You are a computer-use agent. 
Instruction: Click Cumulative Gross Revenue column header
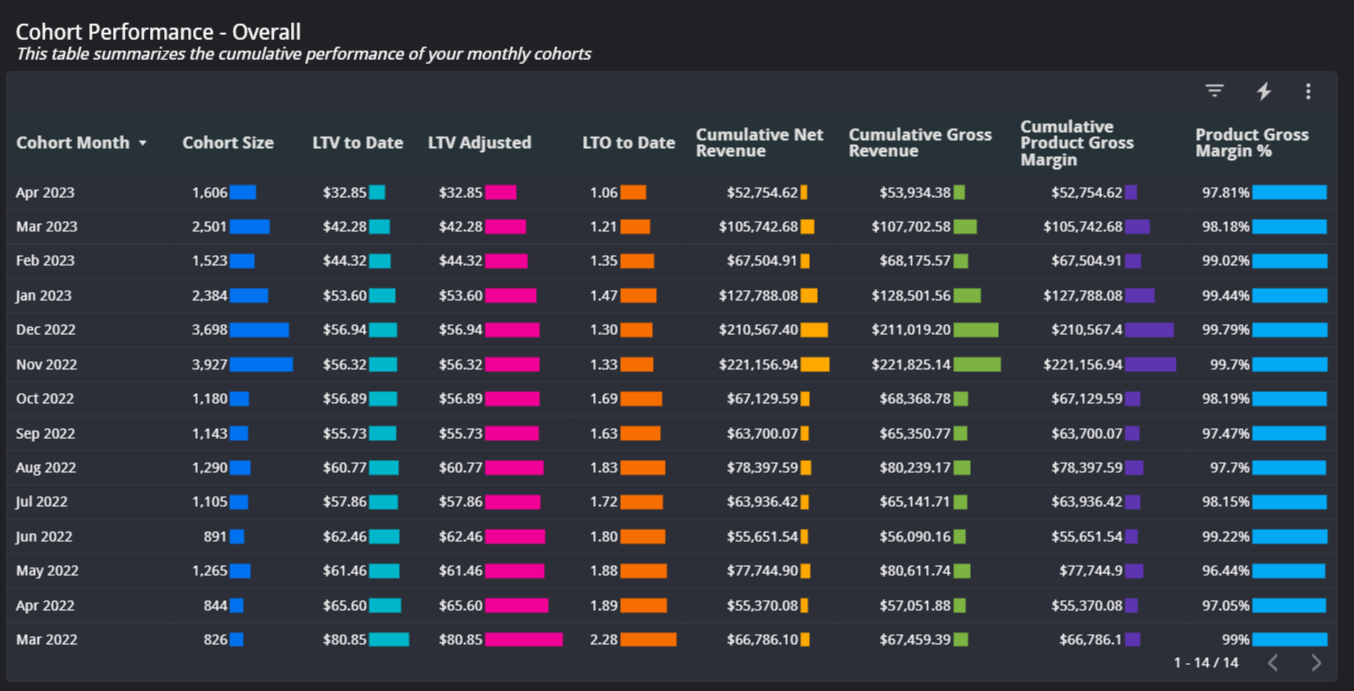(920, 143)
